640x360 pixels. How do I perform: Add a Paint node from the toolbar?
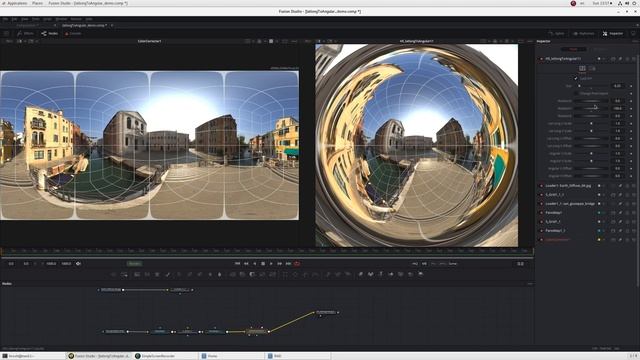tap(167, 274)
